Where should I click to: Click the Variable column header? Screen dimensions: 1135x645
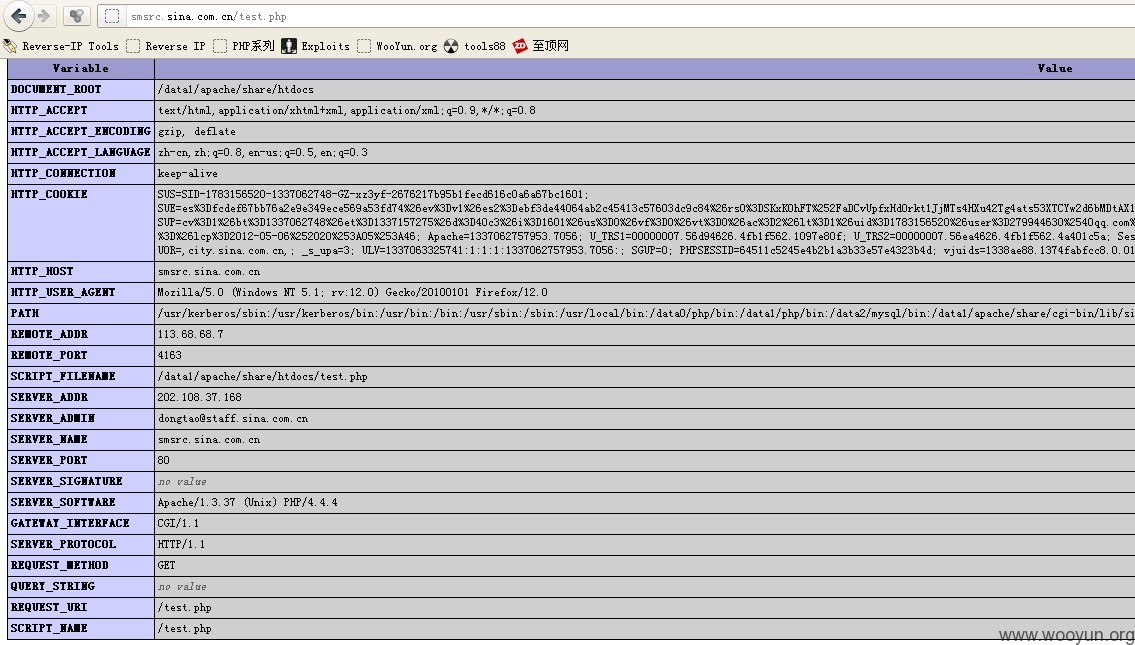click(x=81, y=69)
